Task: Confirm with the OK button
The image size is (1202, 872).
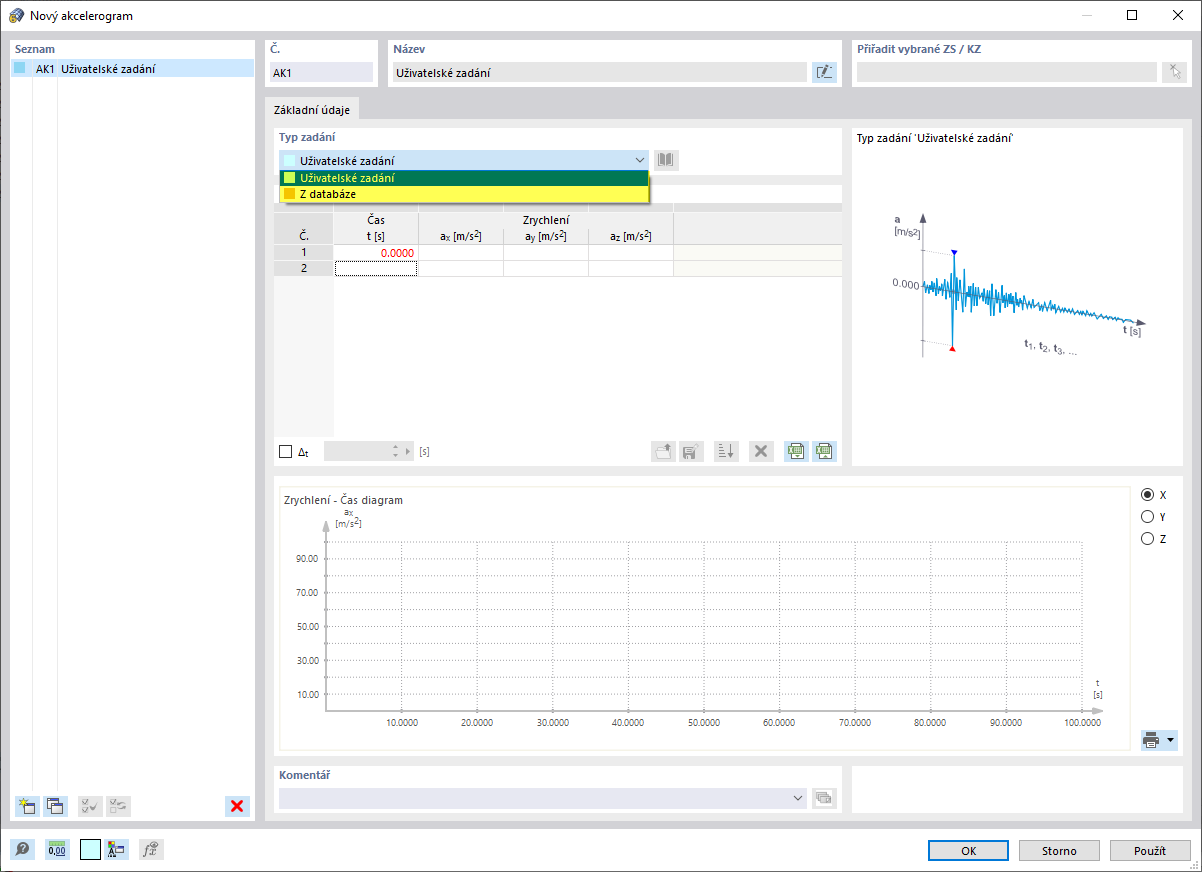Action: pyautogui.click(x=968, y=851)
